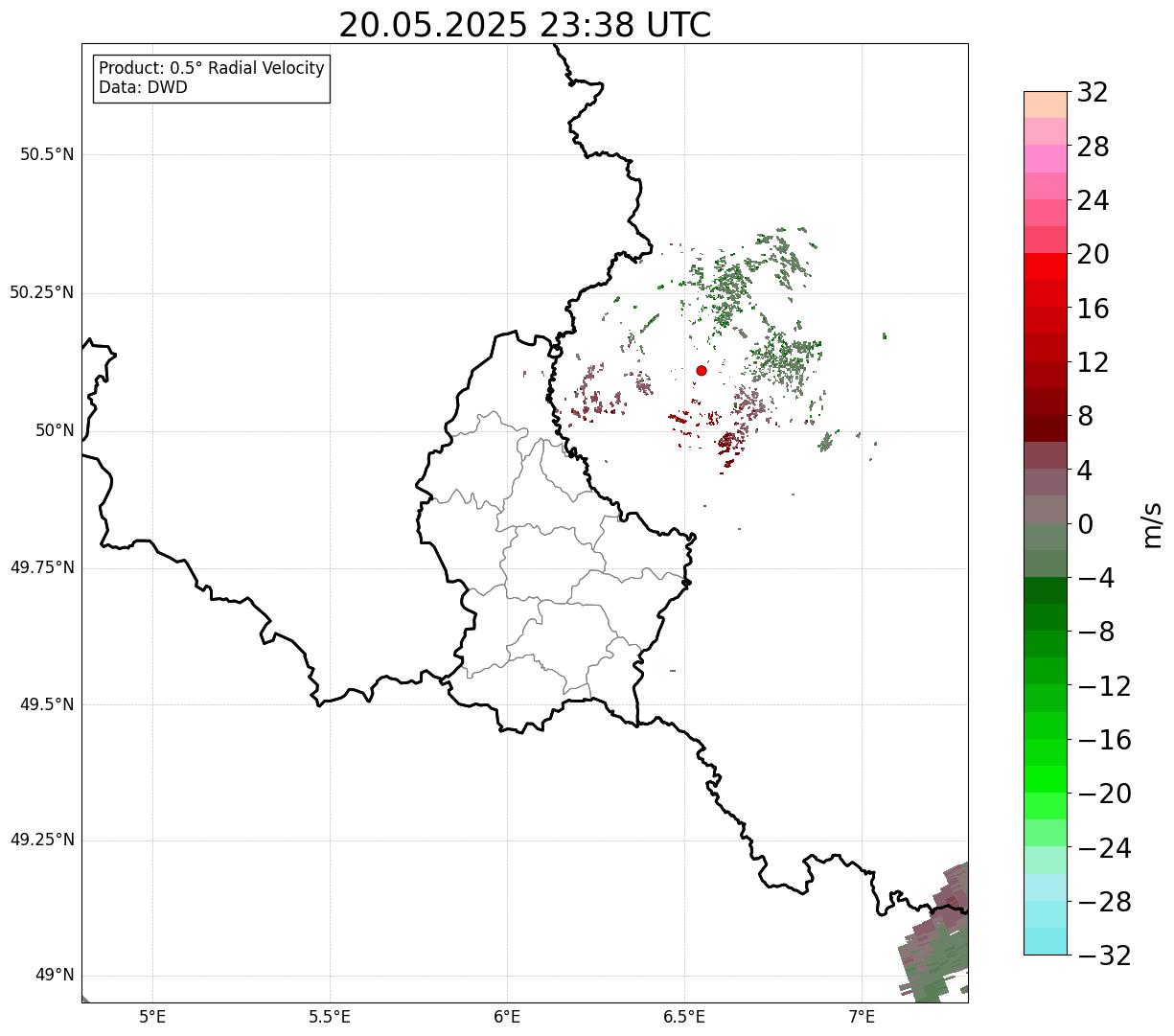Click the colorbar tick label −16
The image size is (1174, 1036).
pyautogui.click(x=1104, y=740)
